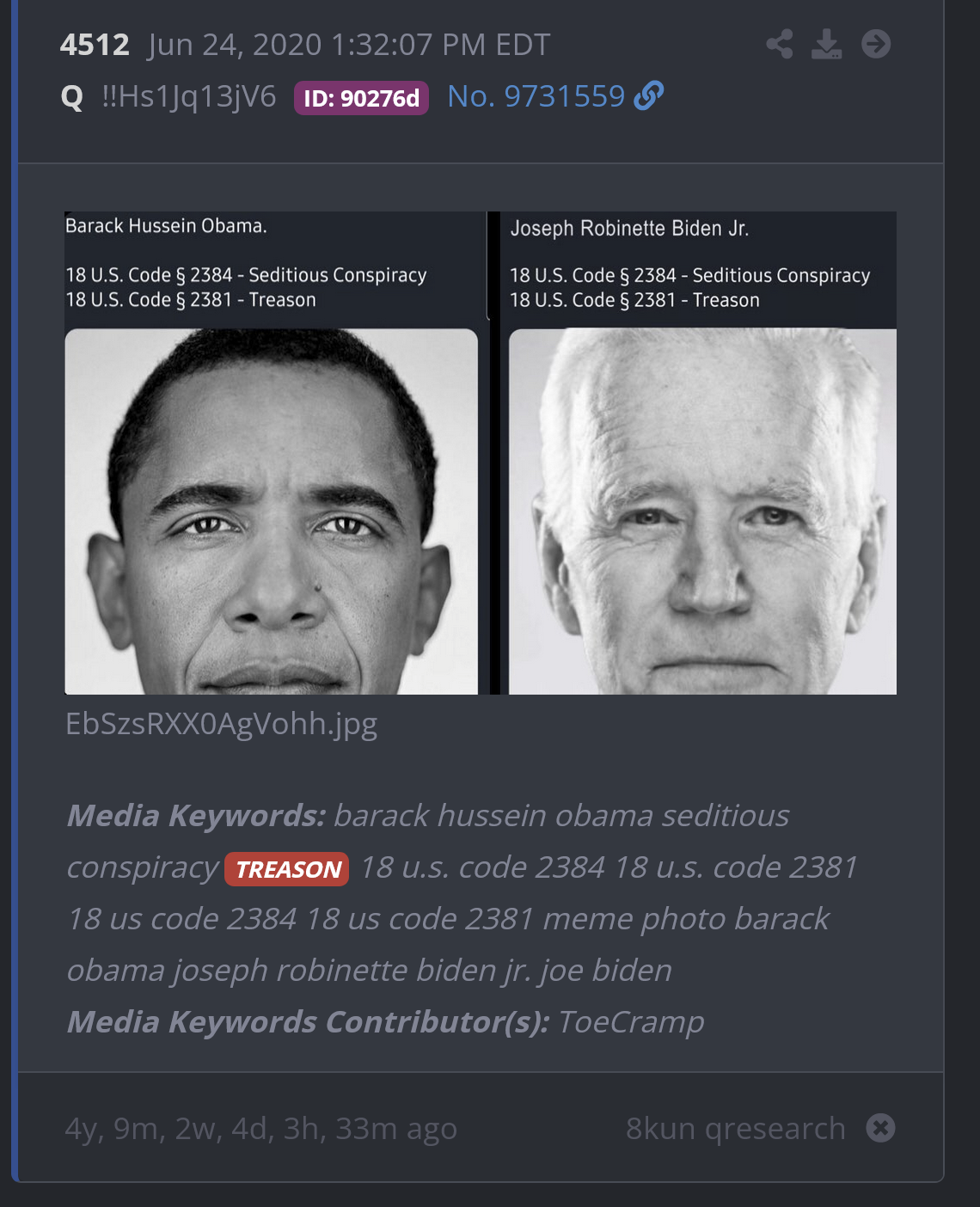This screenshot has width=980, height=1207.
Task: Click the share icon on post 4512
Action: click(780, 44)
